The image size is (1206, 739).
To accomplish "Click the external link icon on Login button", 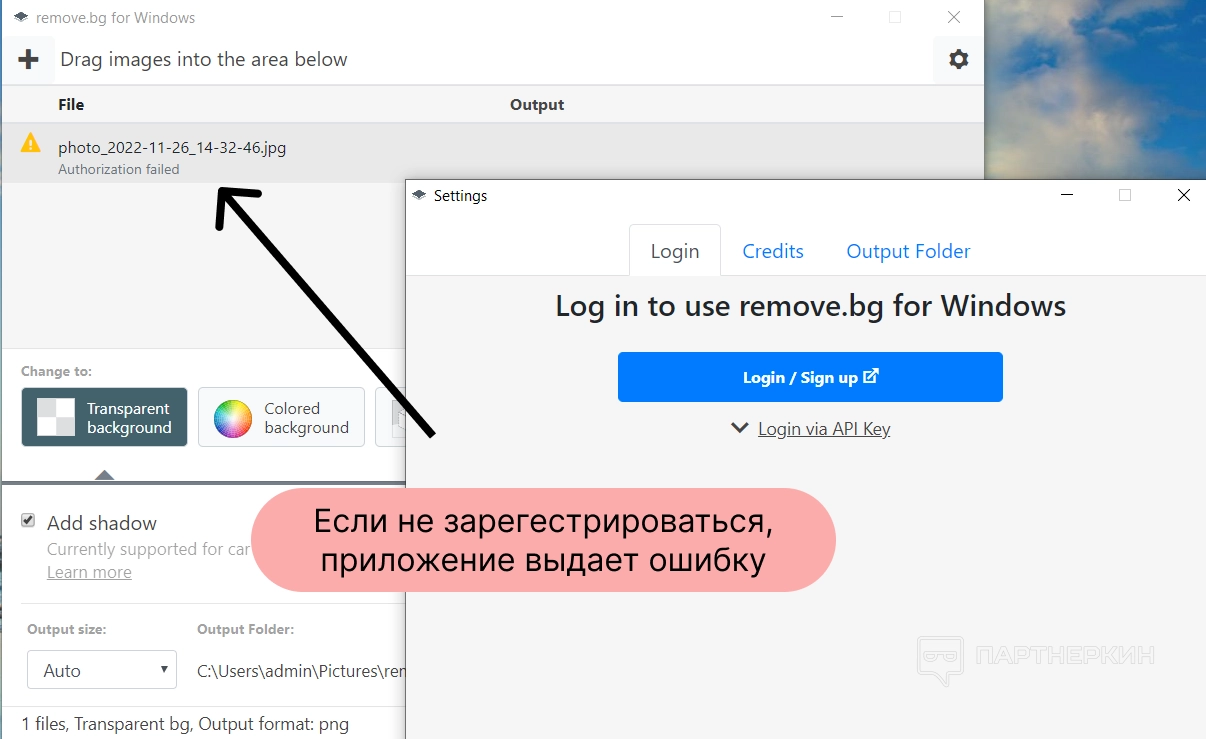I will [871, 377].
